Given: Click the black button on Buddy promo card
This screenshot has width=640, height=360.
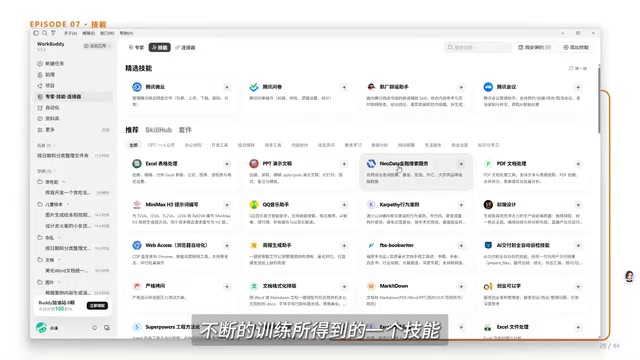Looking at the screenshot, I should pos(97,305).
